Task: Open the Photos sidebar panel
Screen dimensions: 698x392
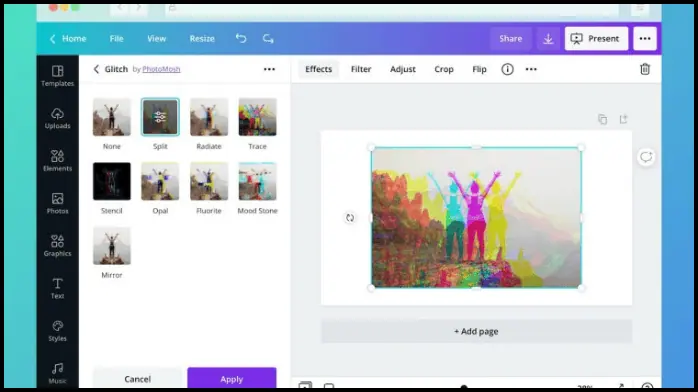Action: [57, 203]
